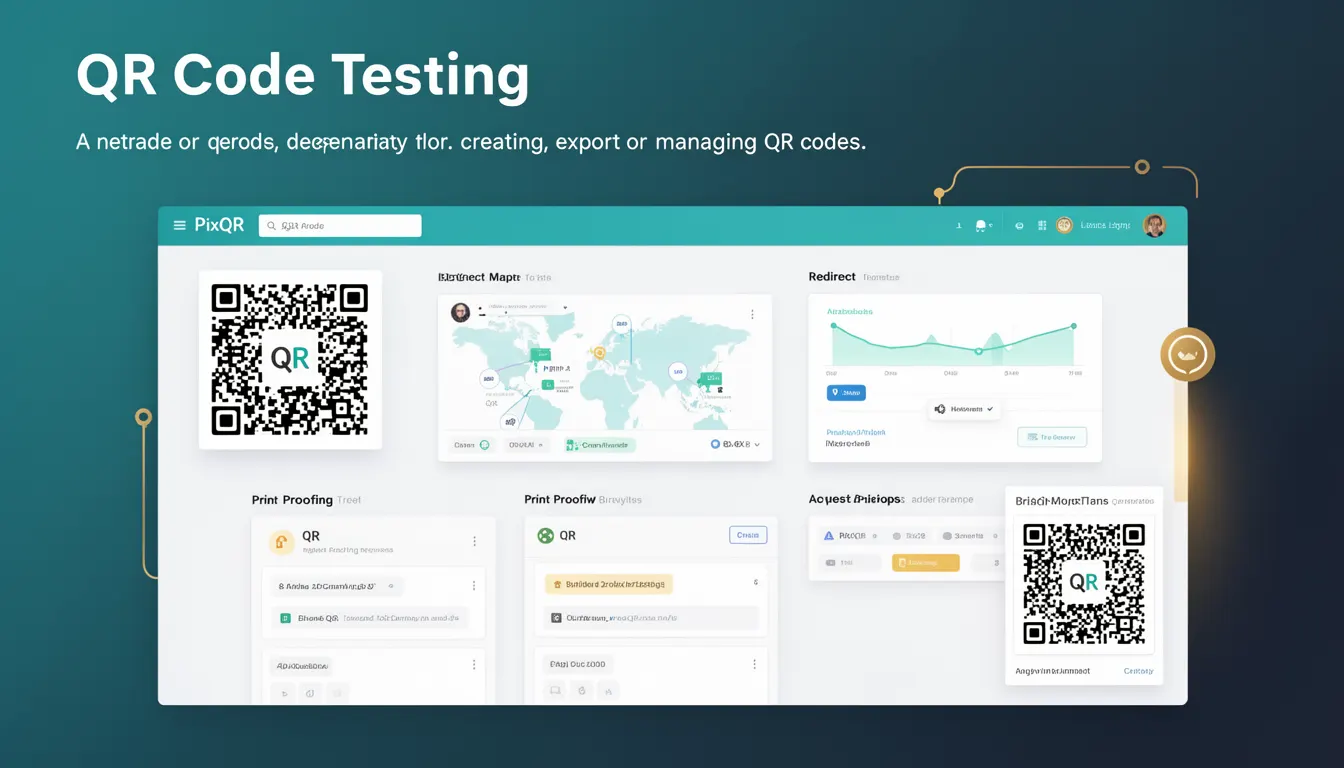
Task: Click the green chip below the map
Action: click(x=599, y=445)
